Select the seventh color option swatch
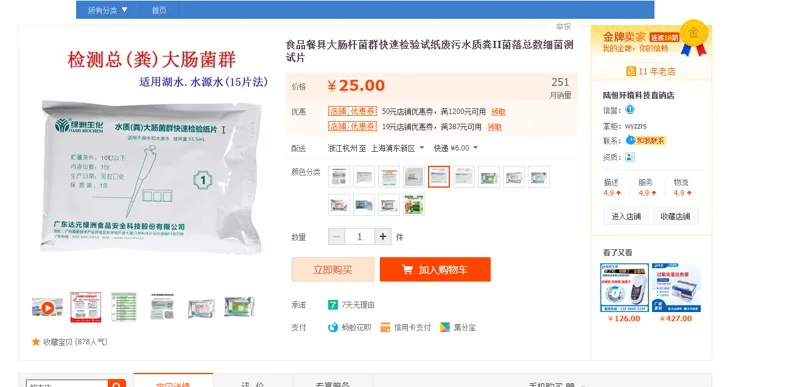Screen dimensions: 800x387 [489, 177]
